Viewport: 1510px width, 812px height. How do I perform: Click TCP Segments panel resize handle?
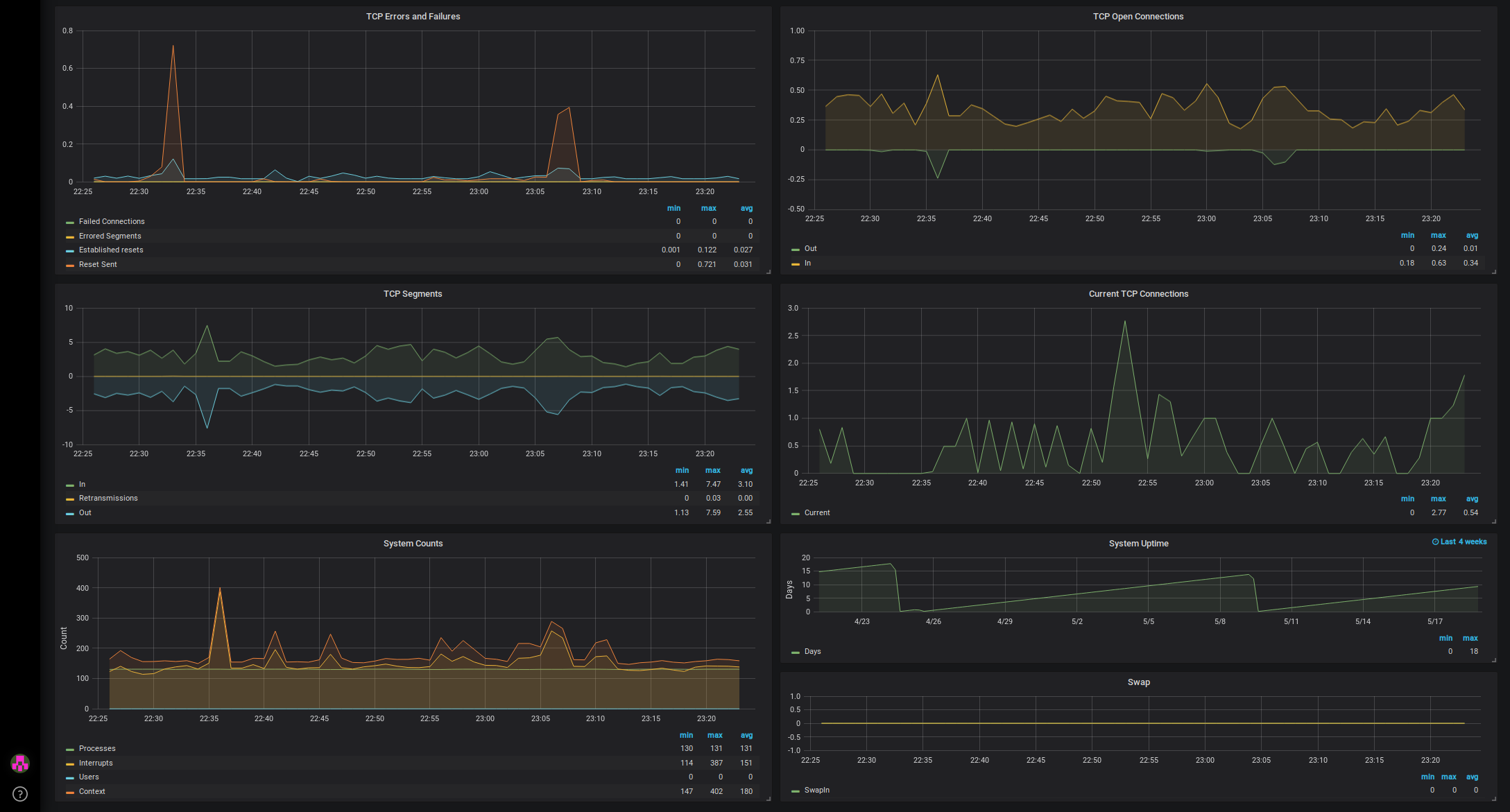coord(769,521)
